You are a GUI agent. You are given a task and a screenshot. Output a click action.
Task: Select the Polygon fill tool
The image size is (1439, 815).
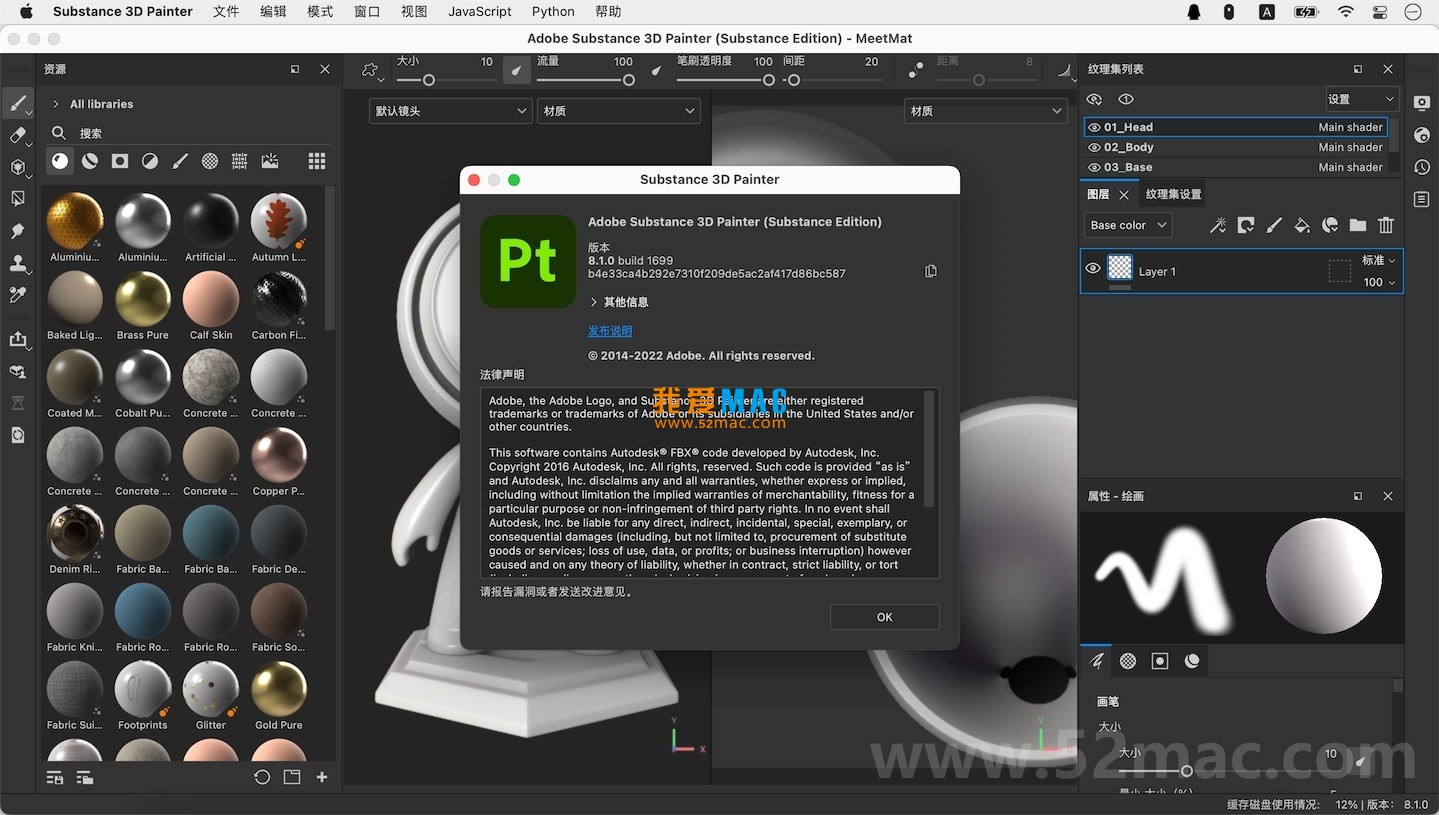click(18, 199)
